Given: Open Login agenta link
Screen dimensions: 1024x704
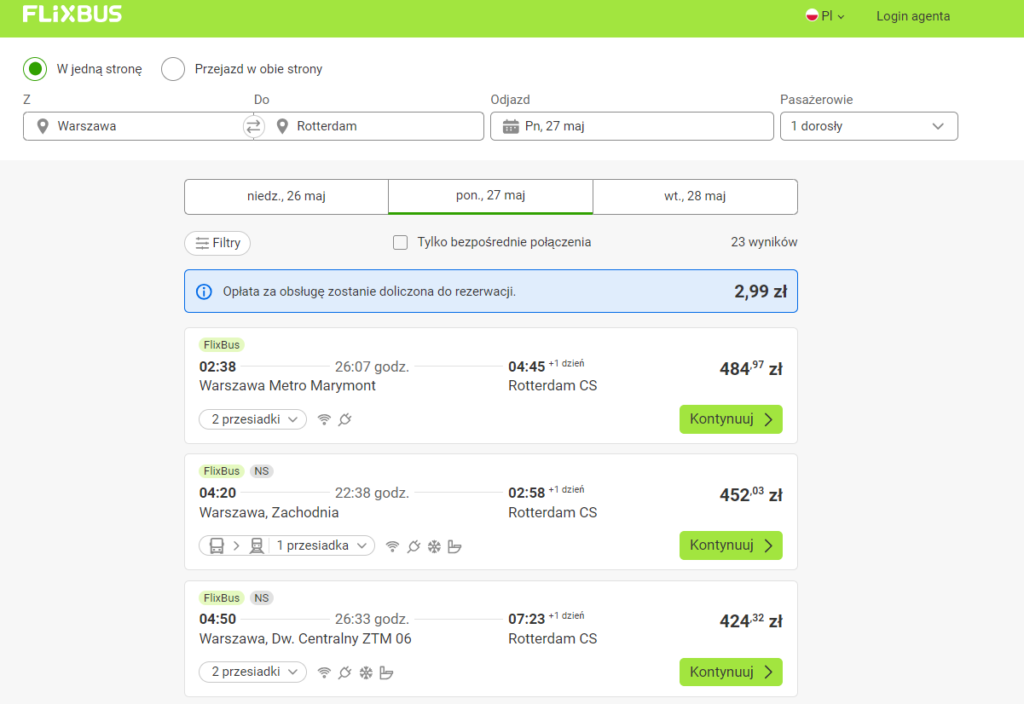Looking at the screenshot, I should pyautogui.click(x=913, y=16).
